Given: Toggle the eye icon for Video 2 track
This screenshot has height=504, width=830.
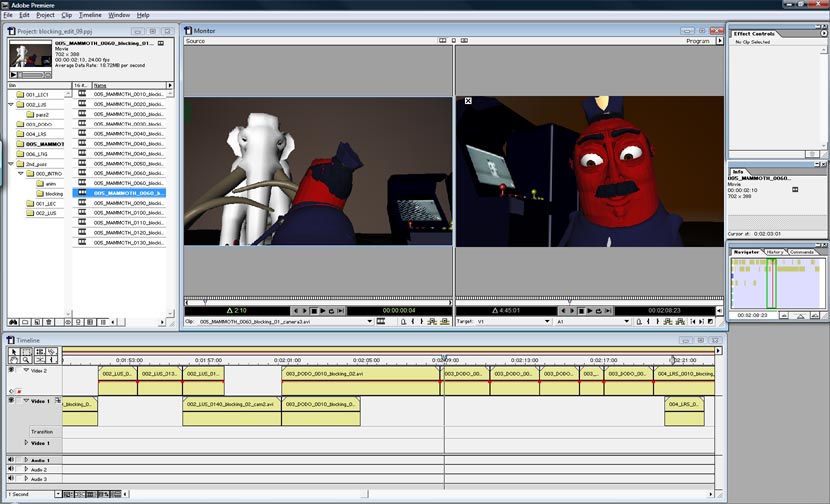Looking at the screenshot, I should 11,370.
